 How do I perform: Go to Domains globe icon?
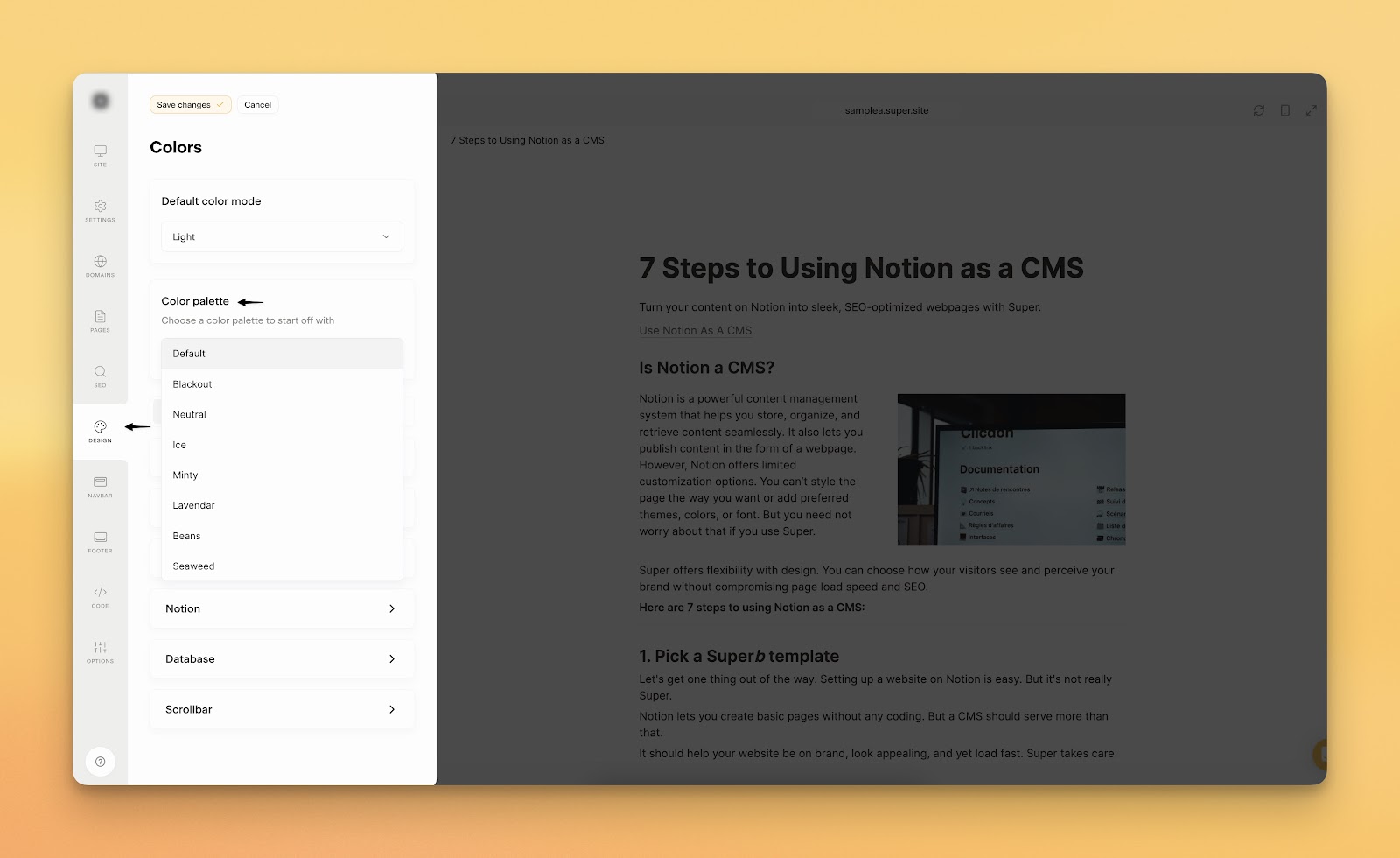pos(101,265)
